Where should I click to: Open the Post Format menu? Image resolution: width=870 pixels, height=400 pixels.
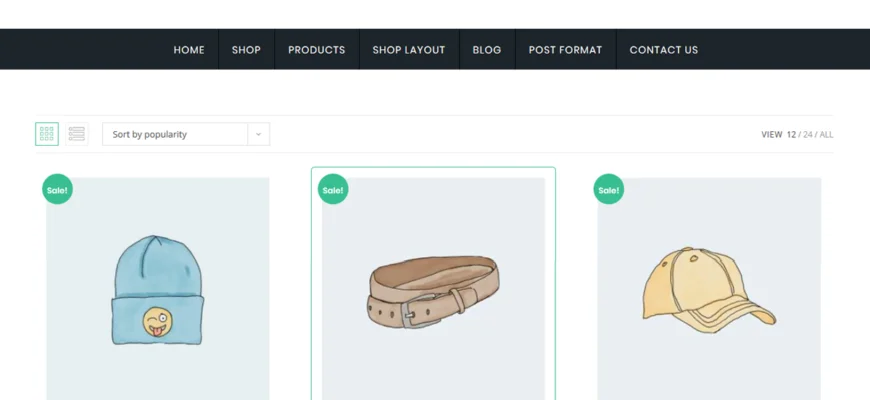point(565,50)
